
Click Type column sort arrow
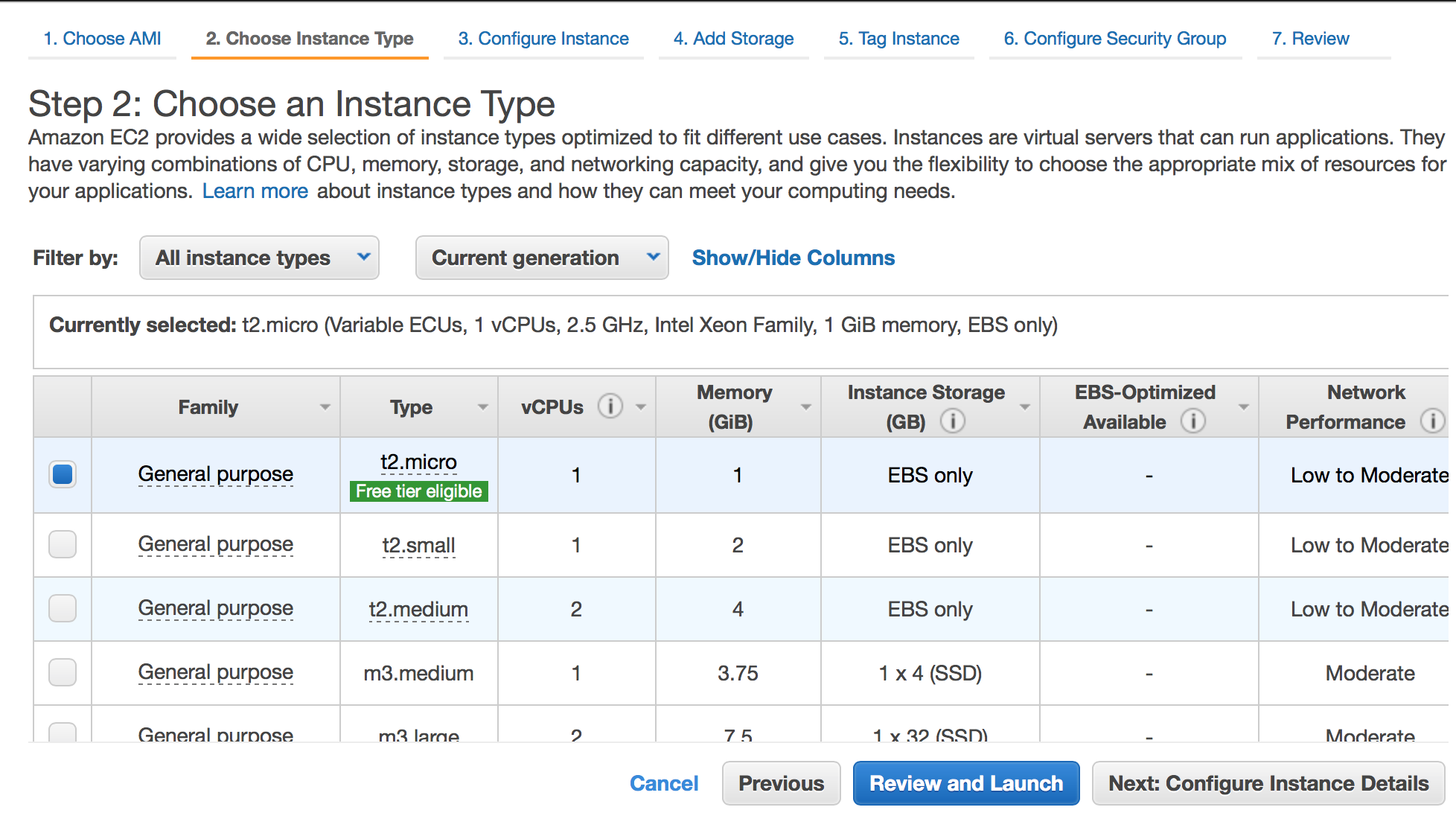coord(482,407)
